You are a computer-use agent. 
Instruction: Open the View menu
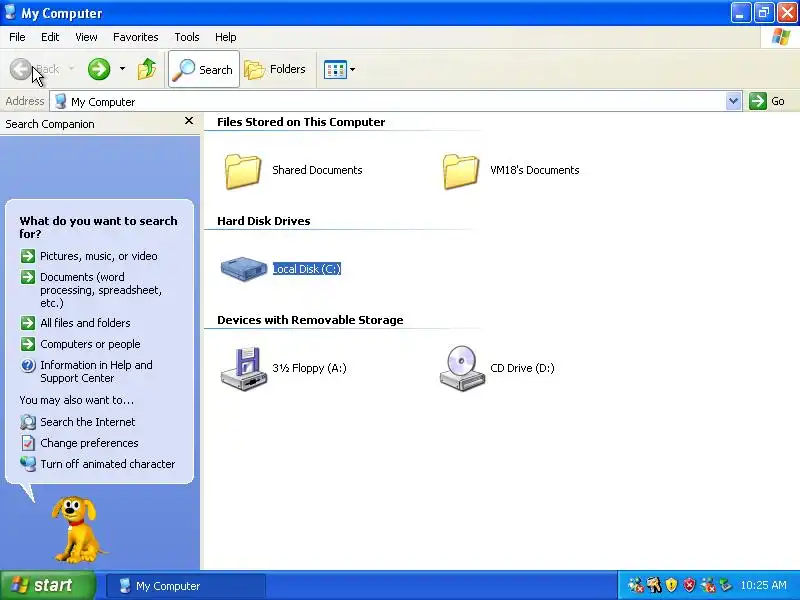86,37
